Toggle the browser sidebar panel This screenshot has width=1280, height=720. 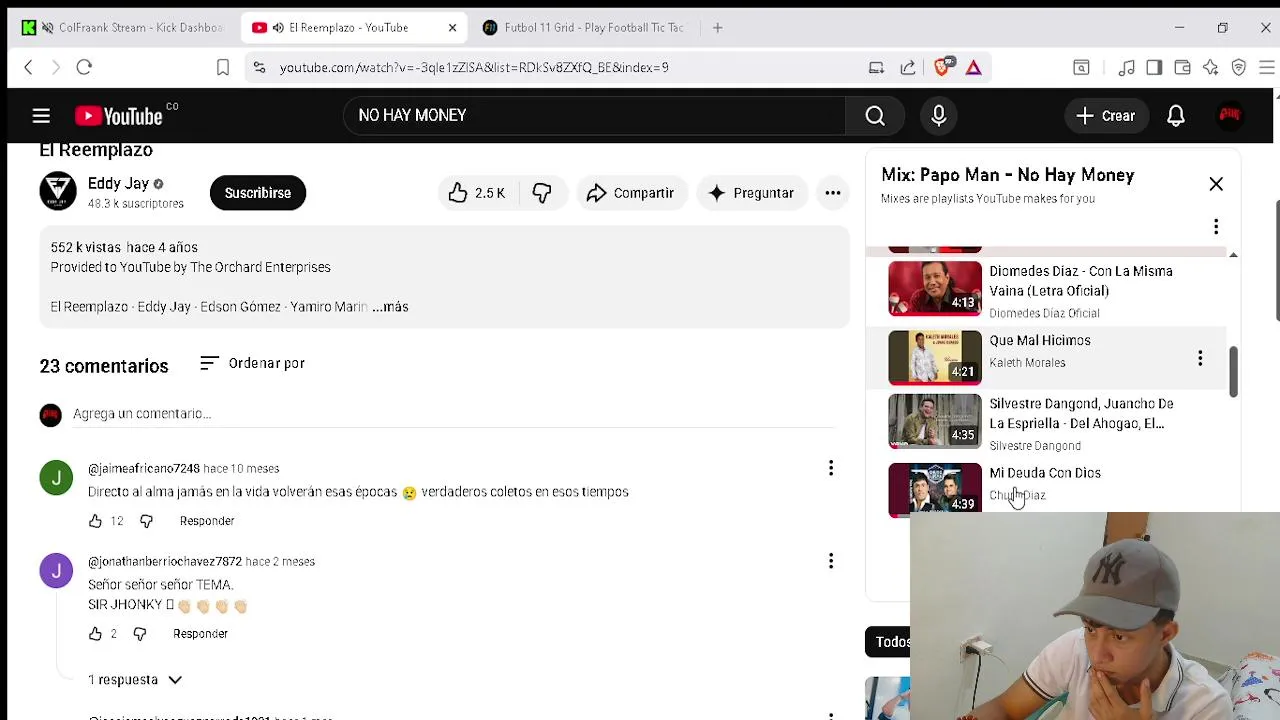1154,67
